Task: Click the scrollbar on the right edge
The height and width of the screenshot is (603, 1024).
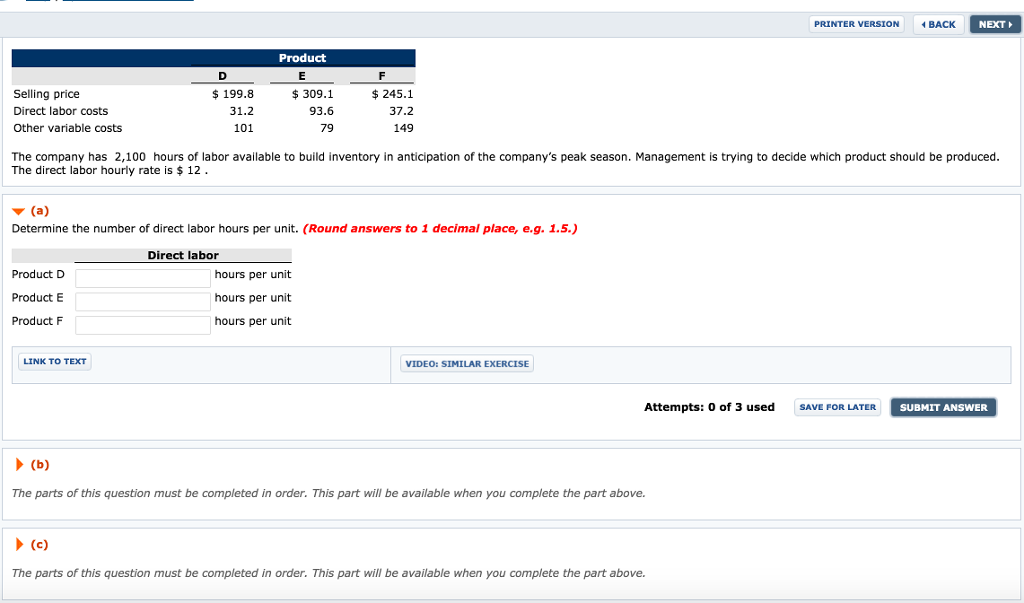Action: 1020,300
